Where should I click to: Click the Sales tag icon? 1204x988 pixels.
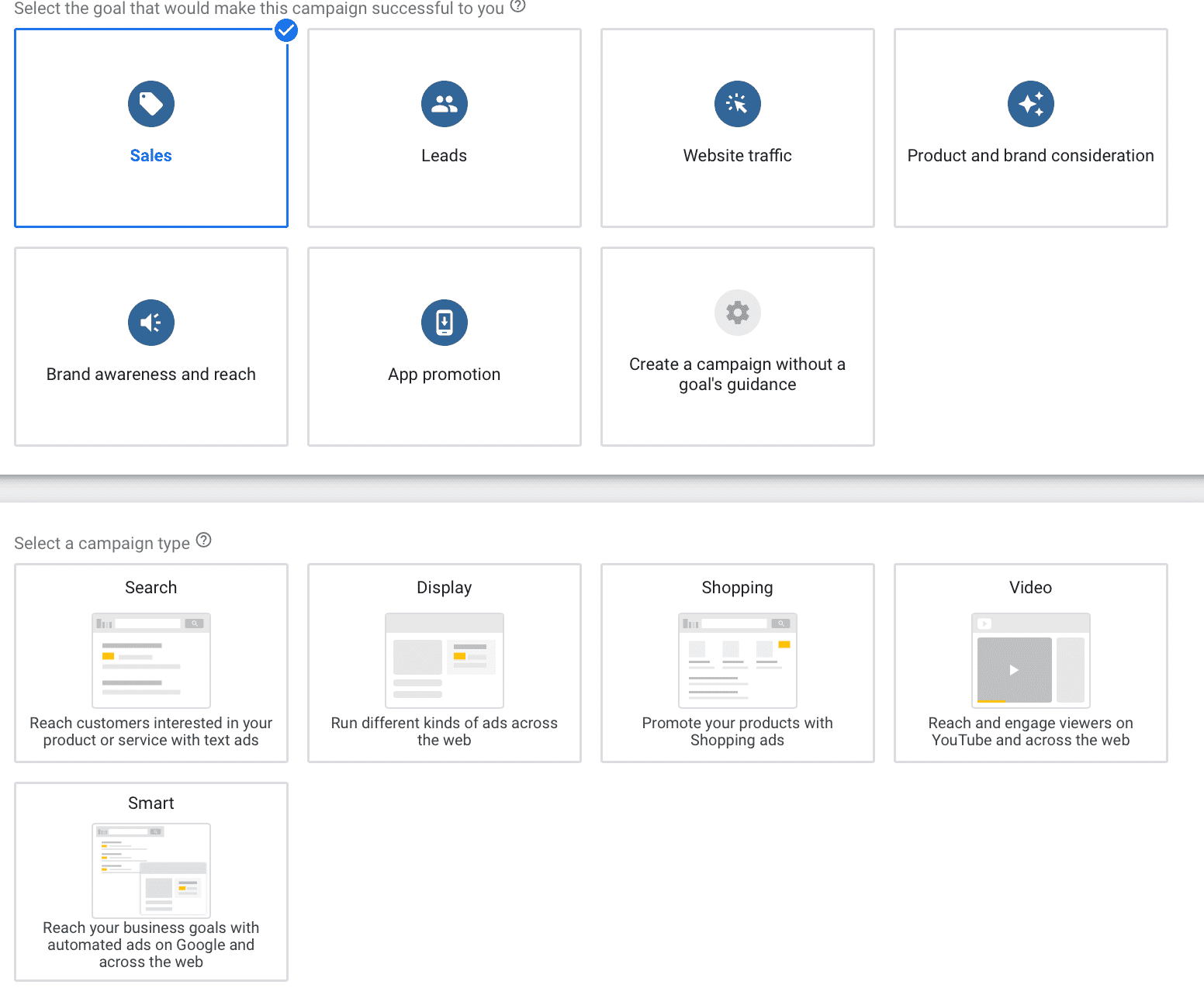[151, 104]
